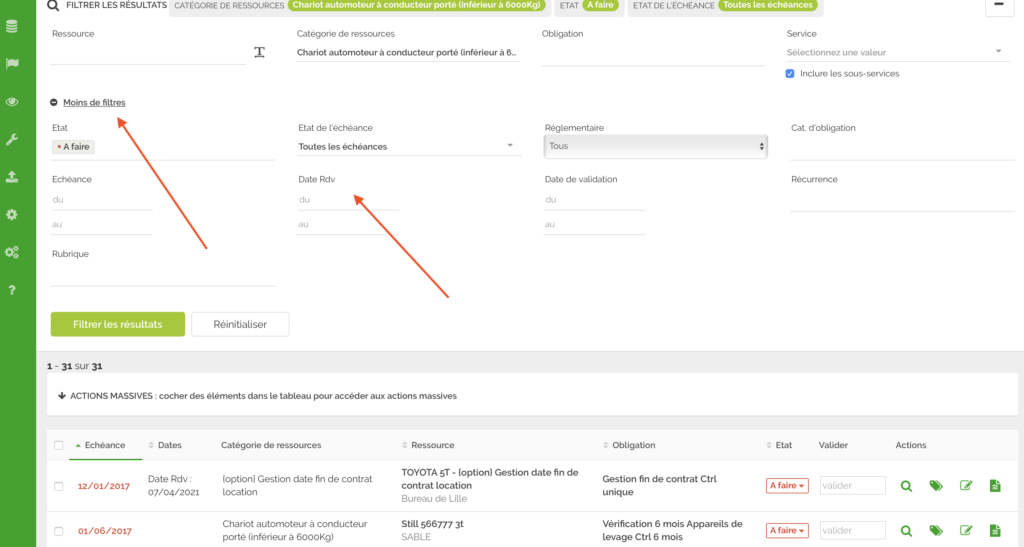Sort the table by Obligation column
1024x547 pixels.
coord(633,445)
